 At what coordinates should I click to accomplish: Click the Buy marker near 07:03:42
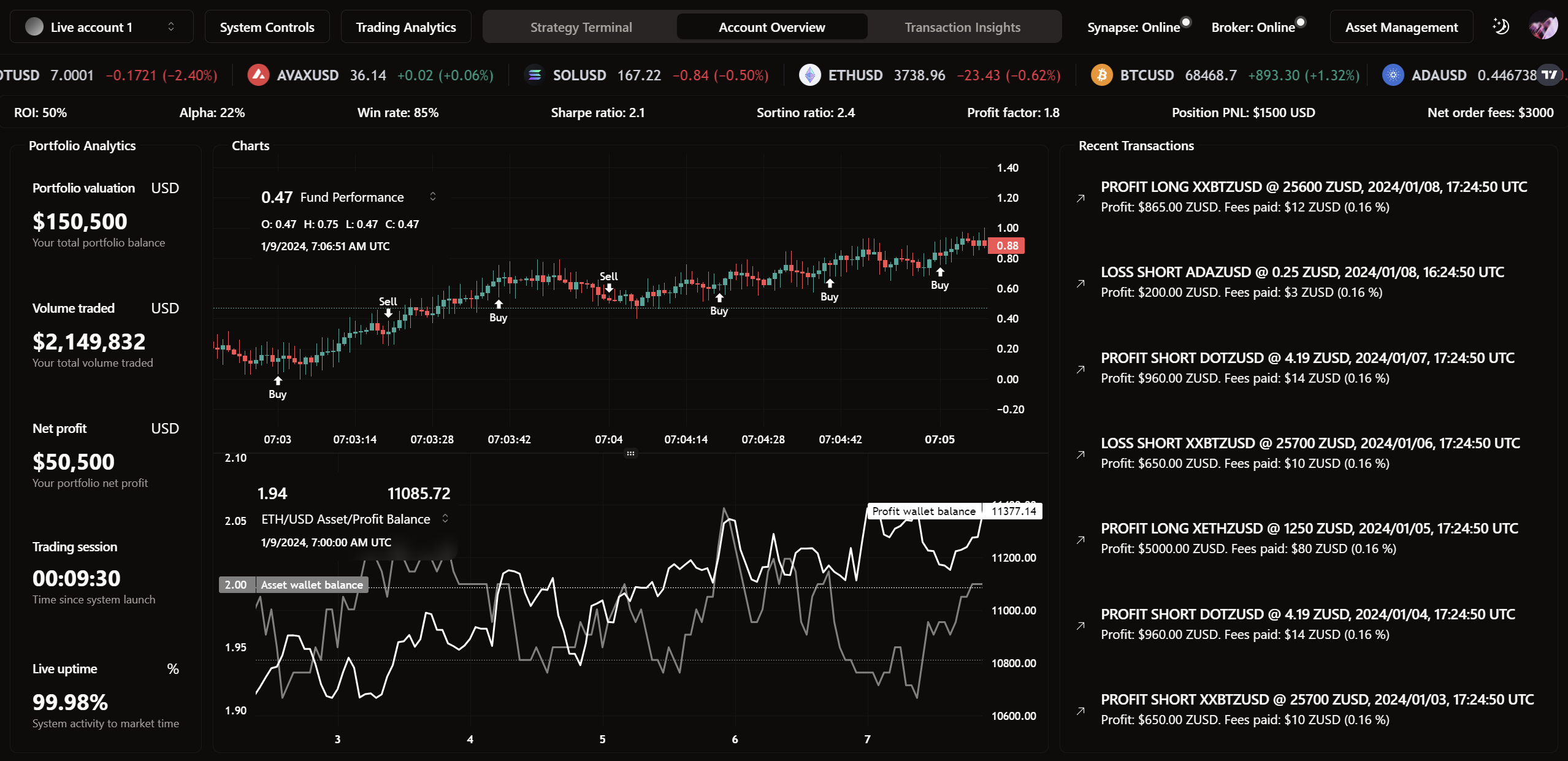coord(499,305)
